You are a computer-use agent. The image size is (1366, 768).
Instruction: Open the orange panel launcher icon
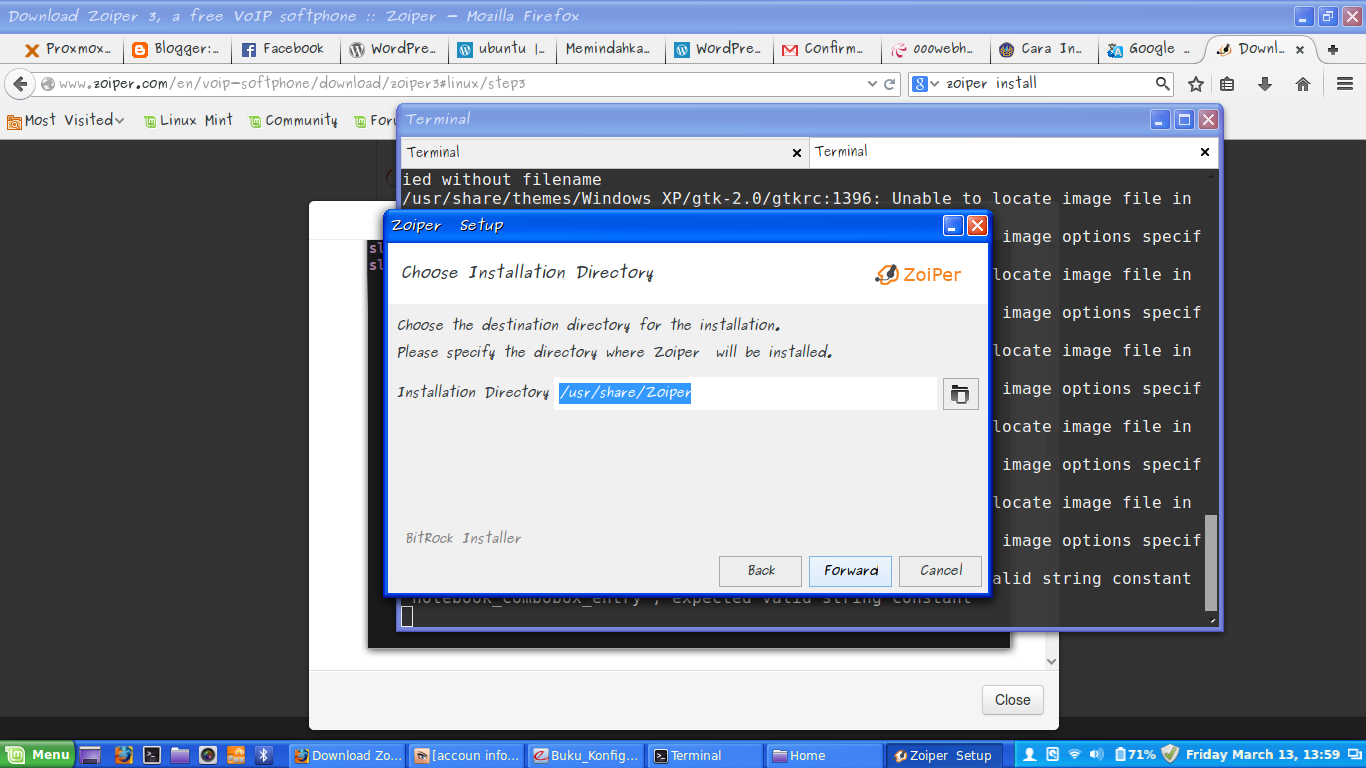[x=236, y=755]
